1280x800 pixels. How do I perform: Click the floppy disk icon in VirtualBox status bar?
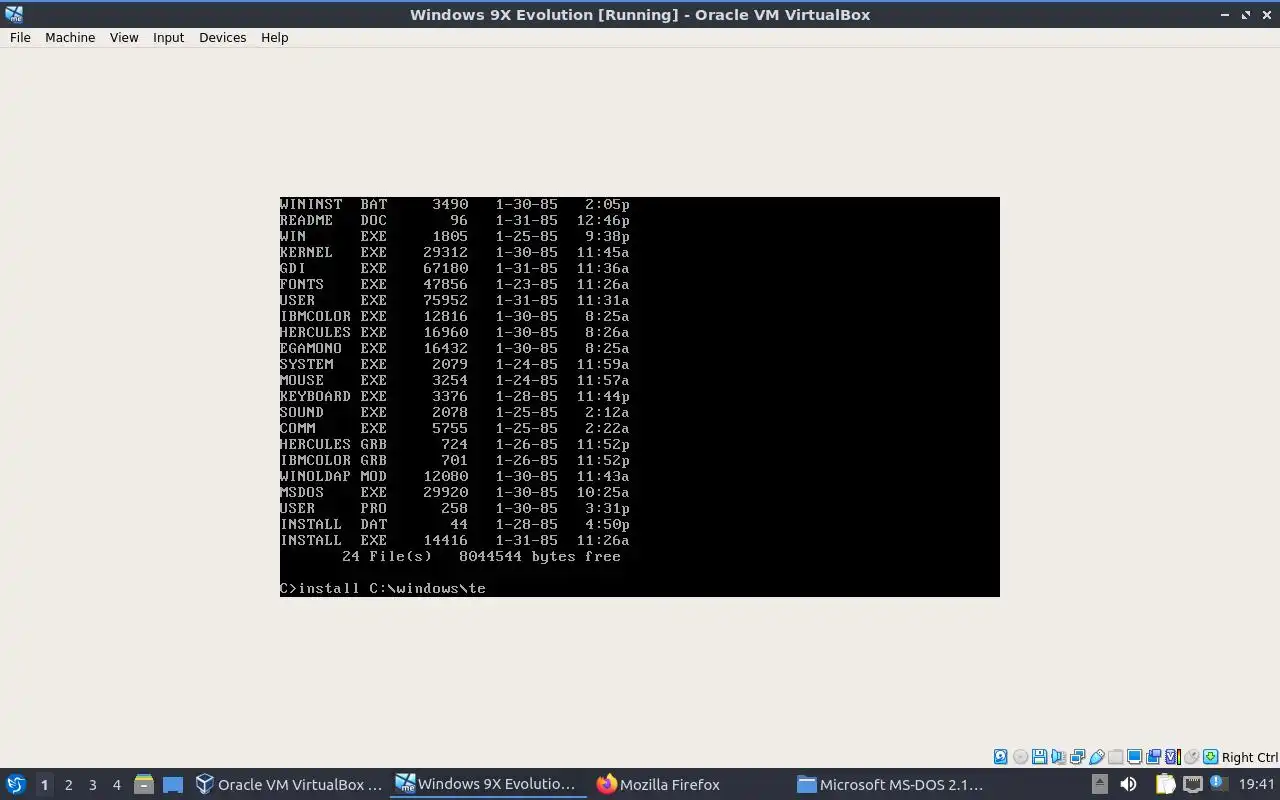[1039, 757]
